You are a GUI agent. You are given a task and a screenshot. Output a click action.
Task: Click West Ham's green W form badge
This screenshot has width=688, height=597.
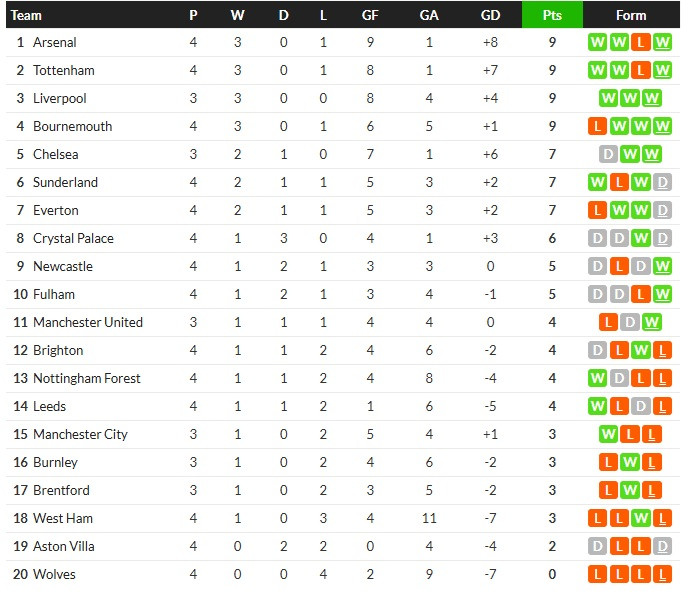click(x=641, y=518)
